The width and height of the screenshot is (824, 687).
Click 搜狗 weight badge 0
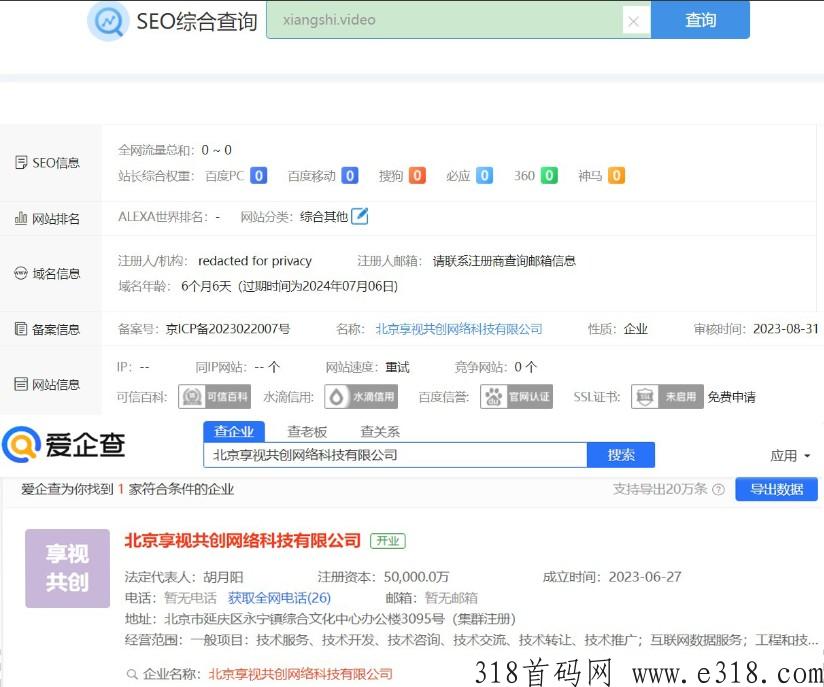[x=417, y=176]
